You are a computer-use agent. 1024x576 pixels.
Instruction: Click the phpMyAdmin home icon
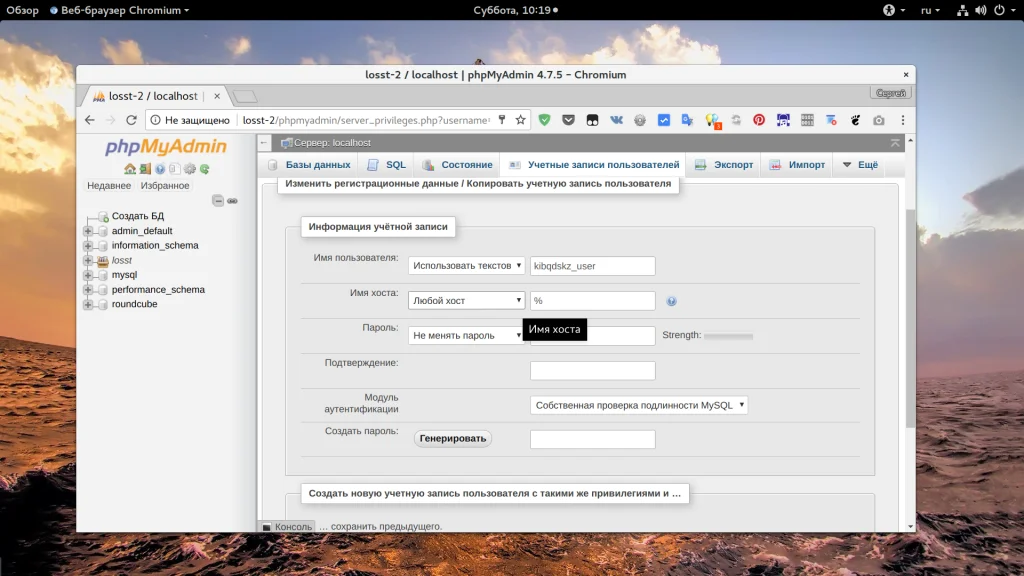point(130,169)
